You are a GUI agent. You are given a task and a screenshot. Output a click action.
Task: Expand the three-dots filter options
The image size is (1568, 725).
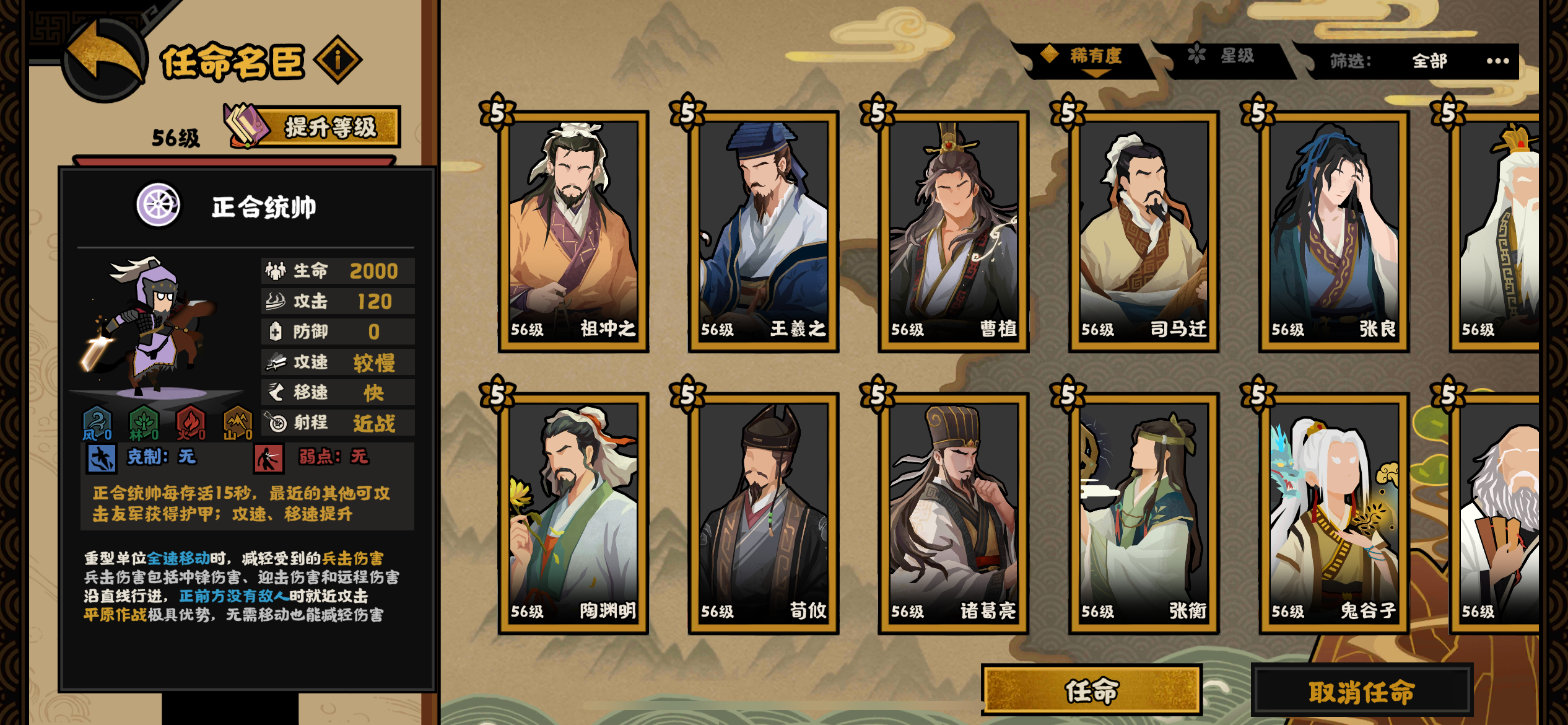pos(1497,61)
